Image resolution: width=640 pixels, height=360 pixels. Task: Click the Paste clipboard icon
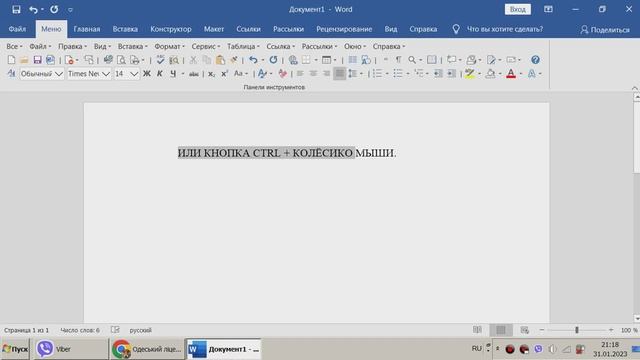pos(220,60)
